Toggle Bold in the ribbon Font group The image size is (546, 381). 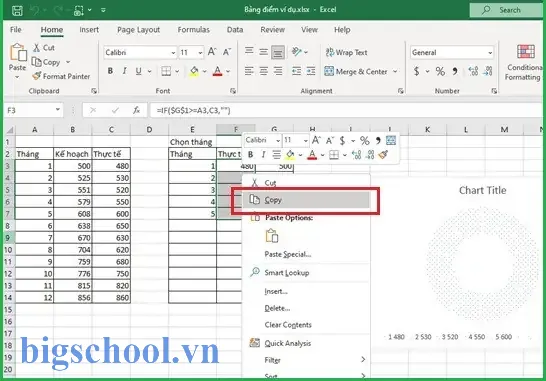pos(110,71)
